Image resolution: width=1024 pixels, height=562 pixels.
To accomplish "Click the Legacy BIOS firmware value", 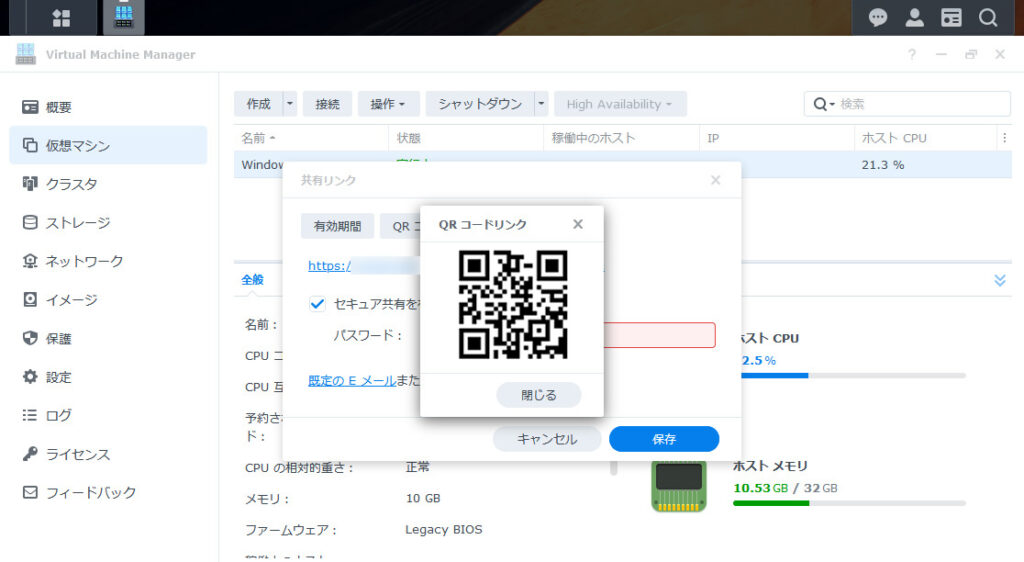I will pyautogui.click(x=443, y=529).
